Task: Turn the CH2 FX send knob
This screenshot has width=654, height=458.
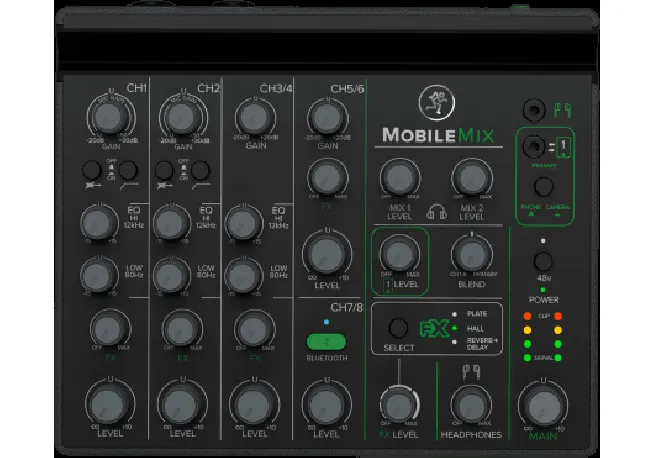Action: click(x=182, y=329)
